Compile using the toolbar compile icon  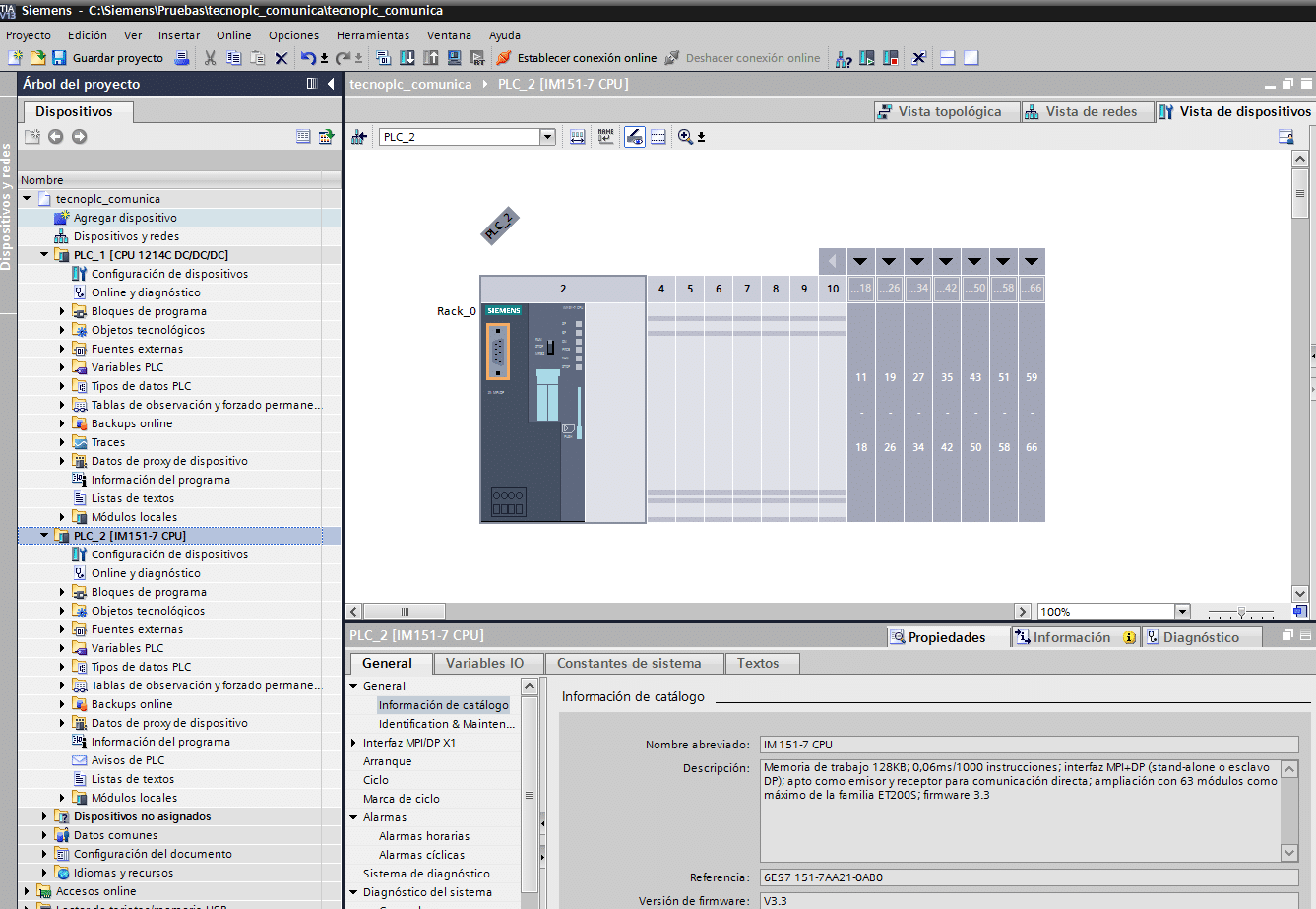pyautogui.click(x=384, y=58)
